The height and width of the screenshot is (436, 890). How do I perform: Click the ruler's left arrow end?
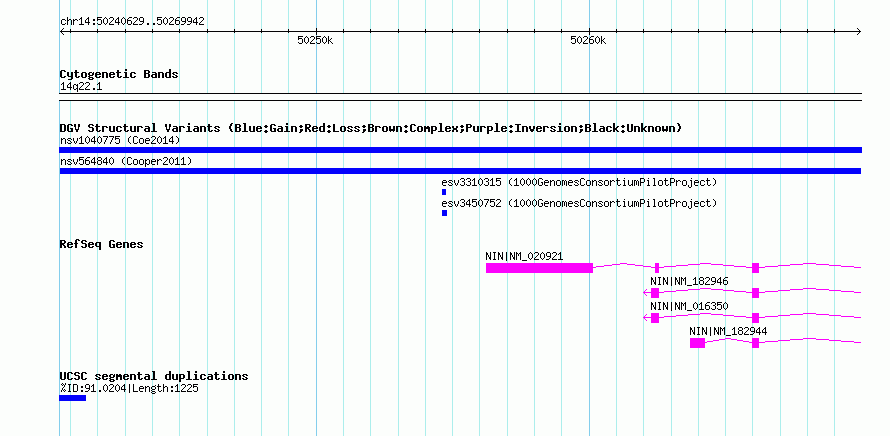(63, 32)
